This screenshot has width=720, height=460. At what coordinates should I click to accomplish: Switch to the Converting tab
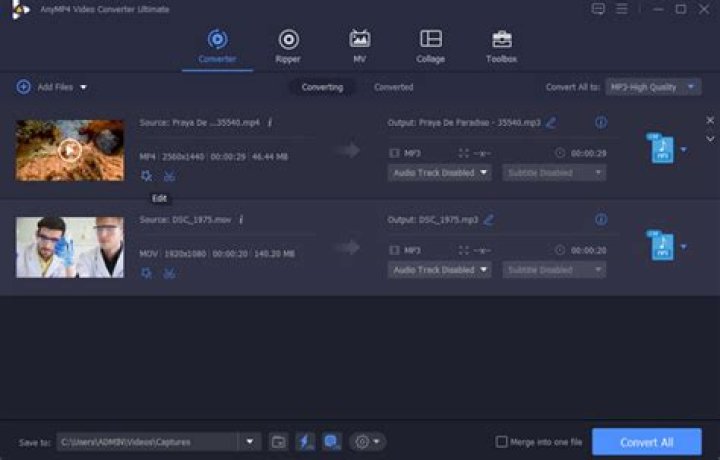[322, 87]
